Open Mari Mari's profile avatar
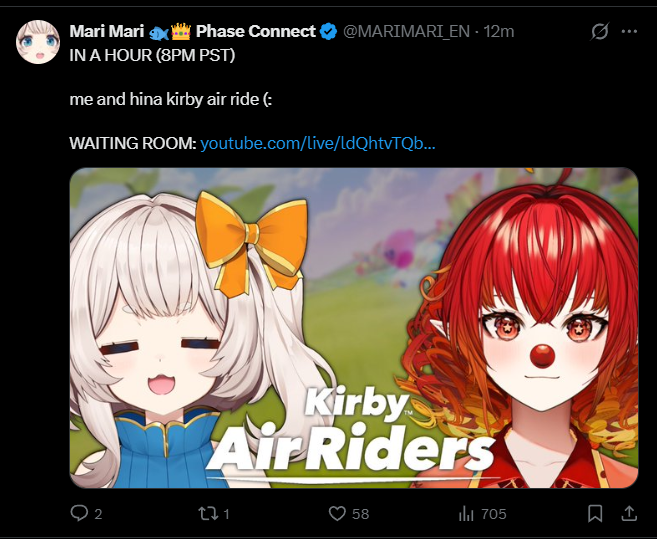The image size is (657, 539). click(38, 42)
